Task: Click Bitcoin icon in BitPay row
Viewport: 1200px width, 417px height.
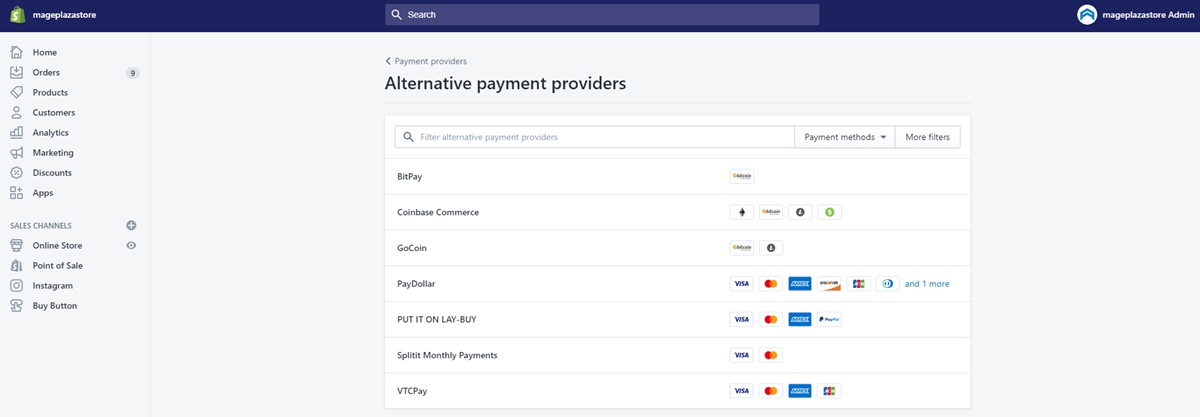Action: 742,176
